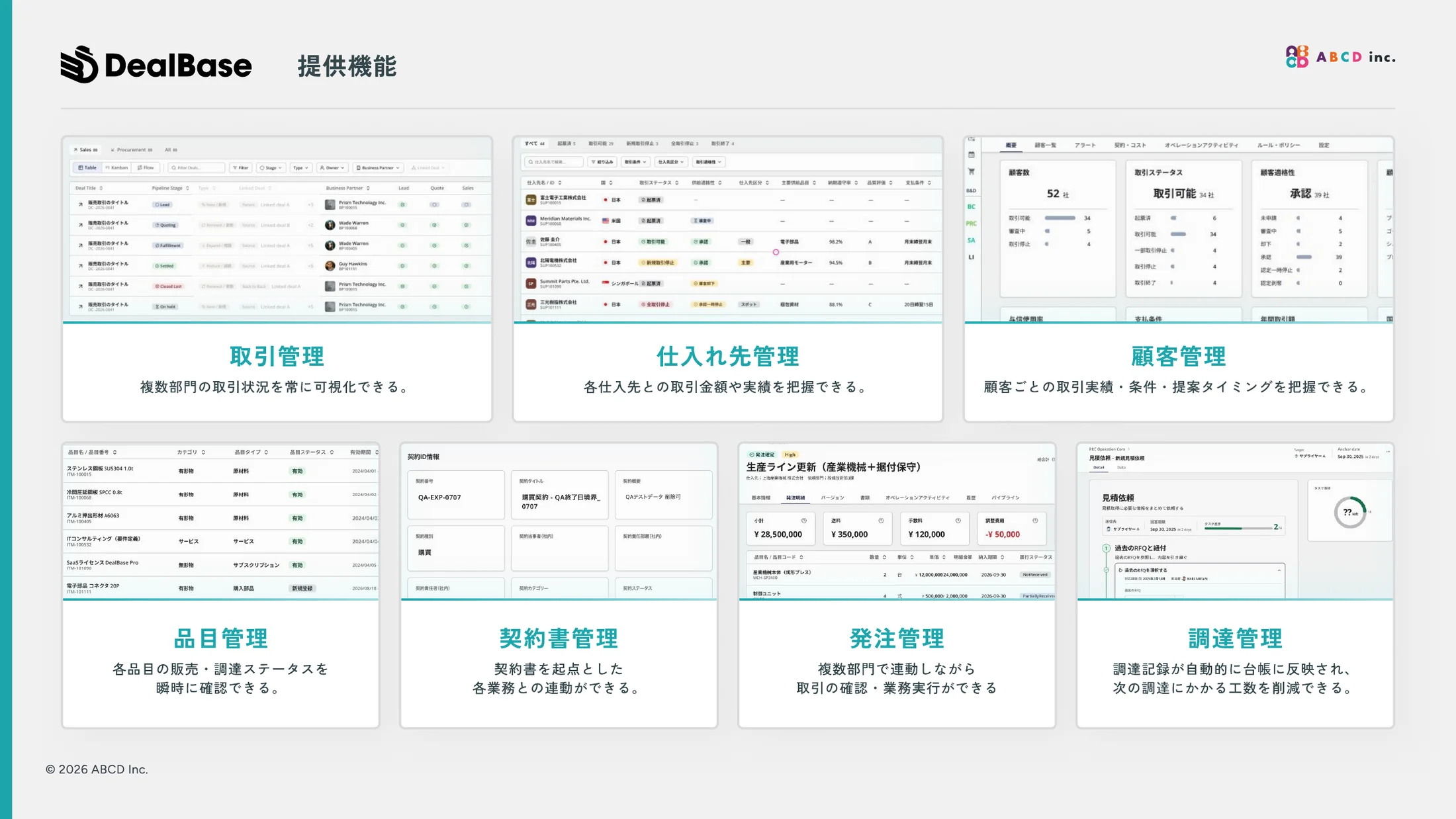Click the ステンレス鋼板 SUS304 1.0t row

tap(220, 471)
